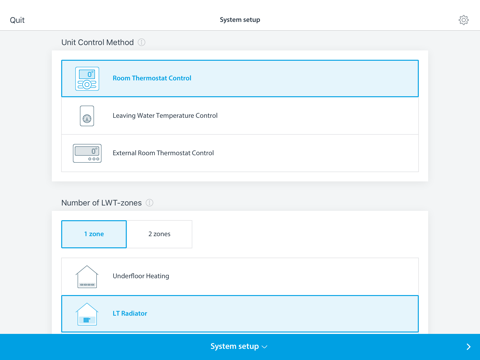Select Leaving Water Temperature Control option

(x=240, y=116)
